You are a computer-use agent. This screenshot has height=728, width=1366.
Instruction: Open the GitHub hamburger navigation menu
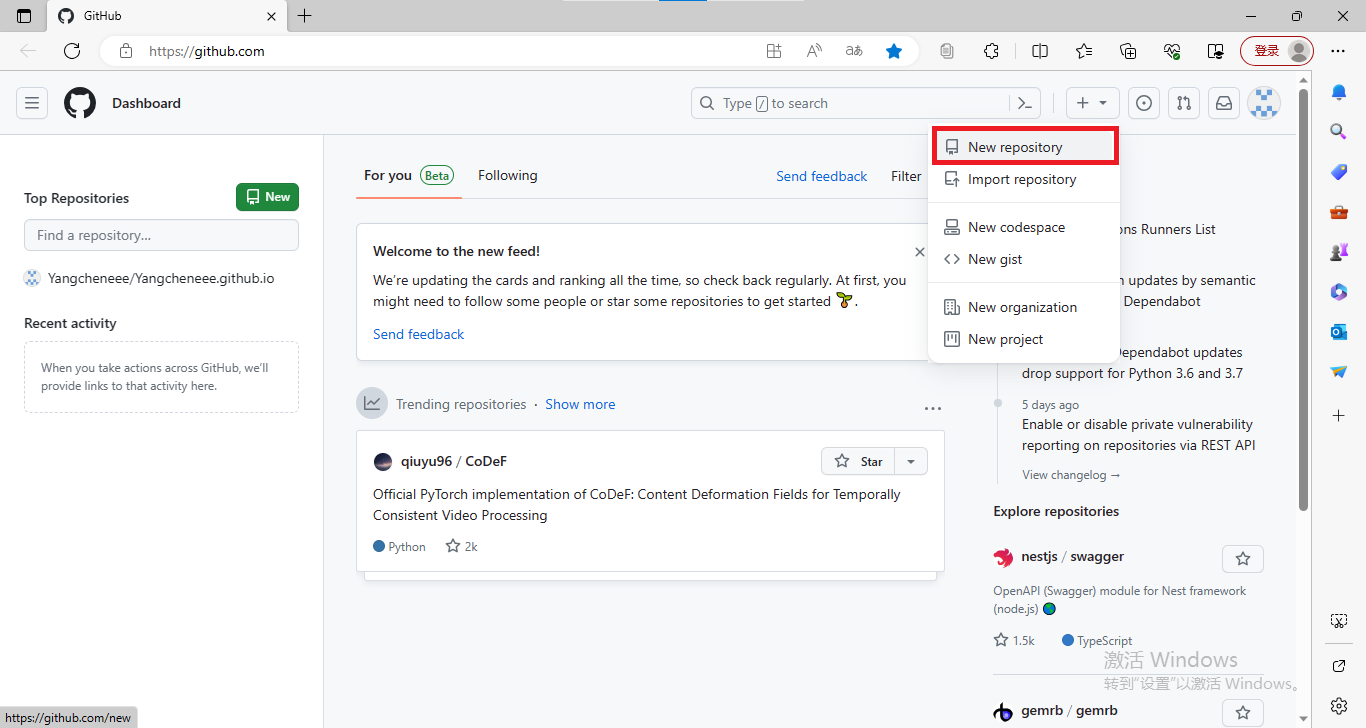[32, 103]
